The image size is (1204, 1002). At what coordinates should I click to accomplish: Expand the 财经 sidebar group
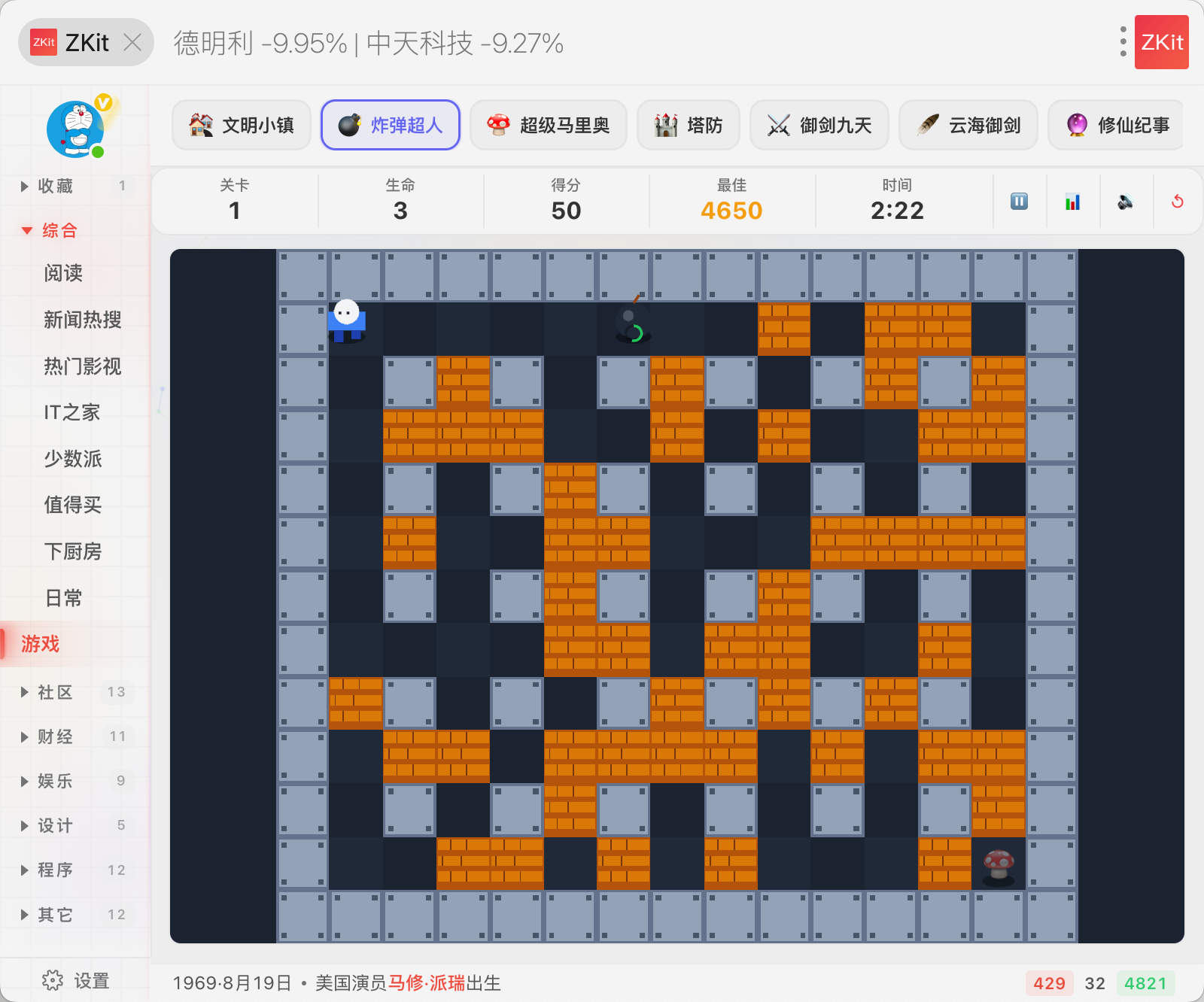click(75, 736)
